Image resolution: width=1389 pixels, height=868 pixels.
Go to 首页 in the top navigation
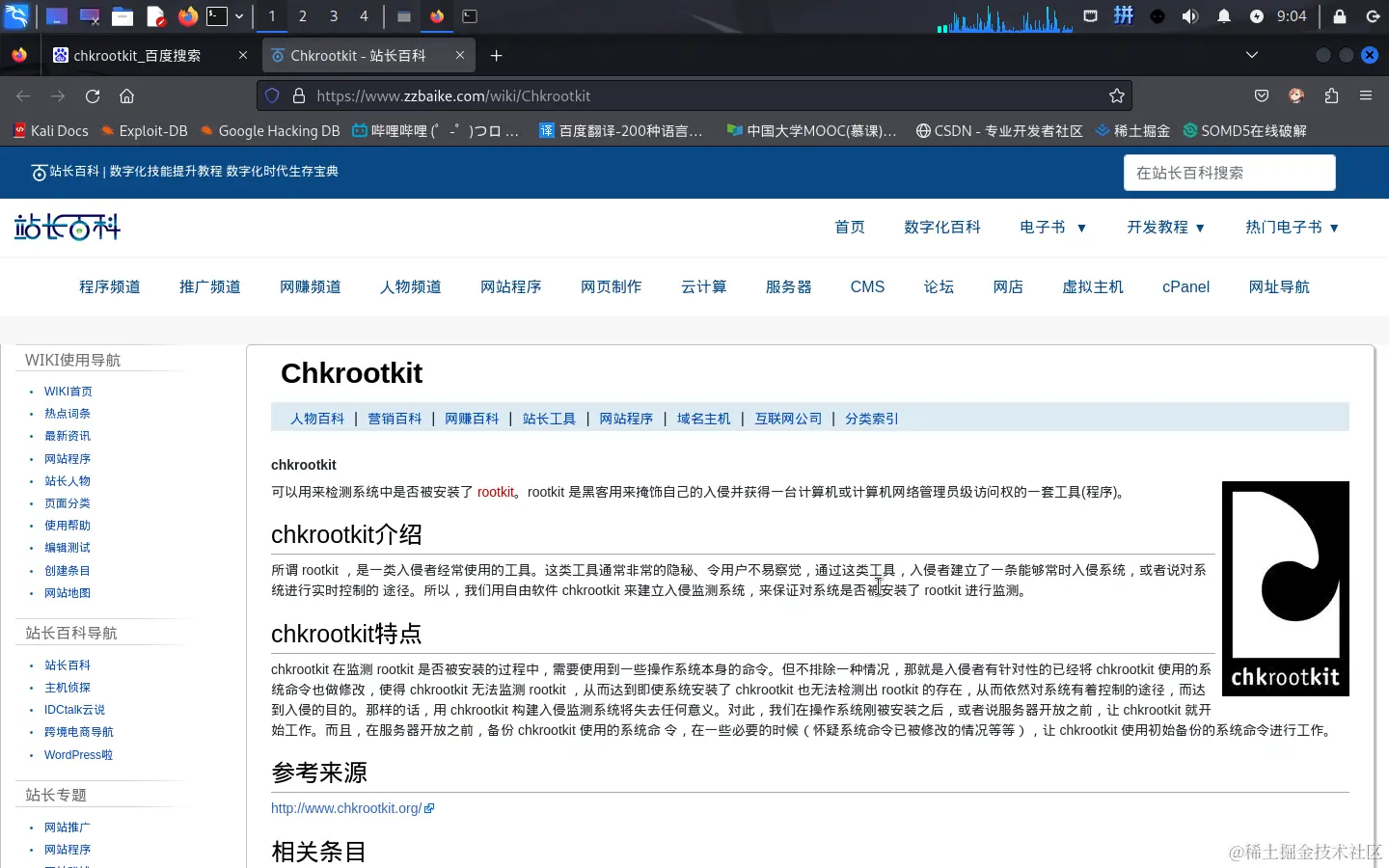pyautogui.click(x=850, y=228)
